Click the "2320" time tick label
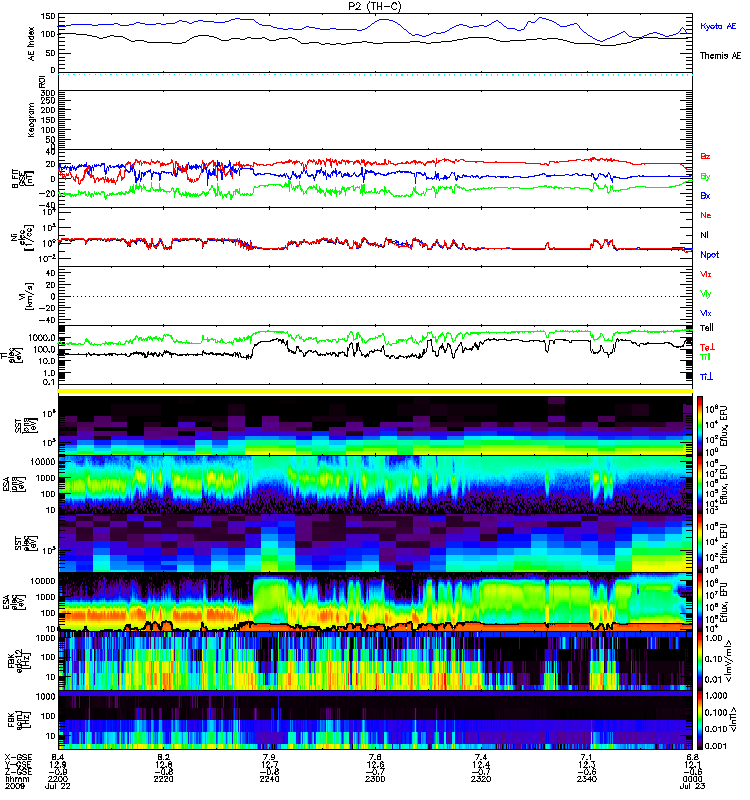The image size is (750, 800). pyautogui.click(x=481, y=779)
